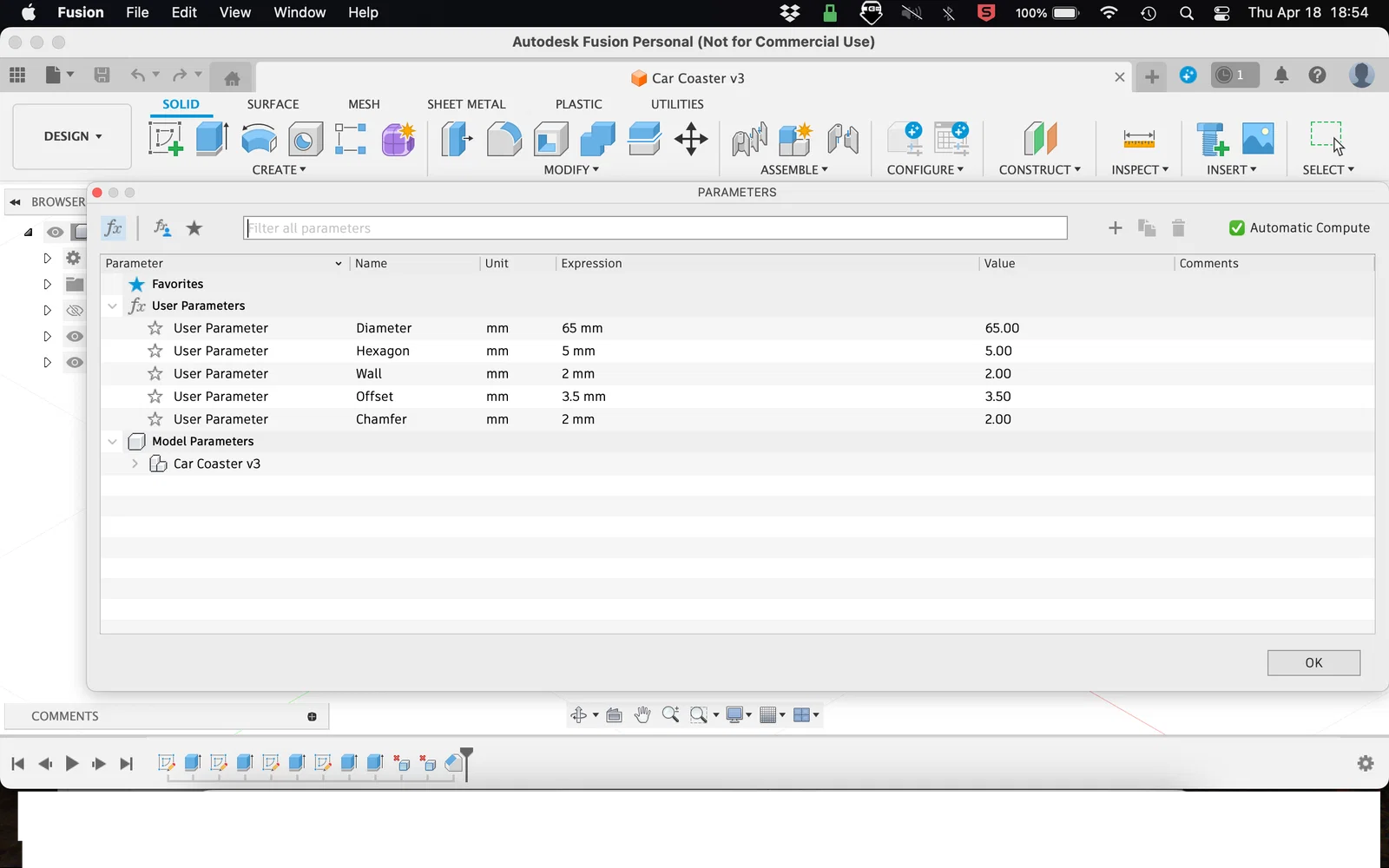Click the Filter all parameters field
Screen dimensions: 1389x868
(x=655, y=228)
